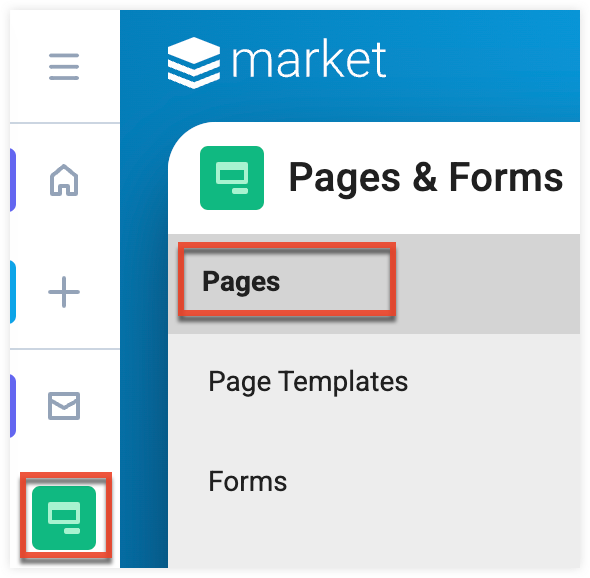Click the blue header banner right of market
The height and width of the screenshot is (578, 590).
pos(484,64)
